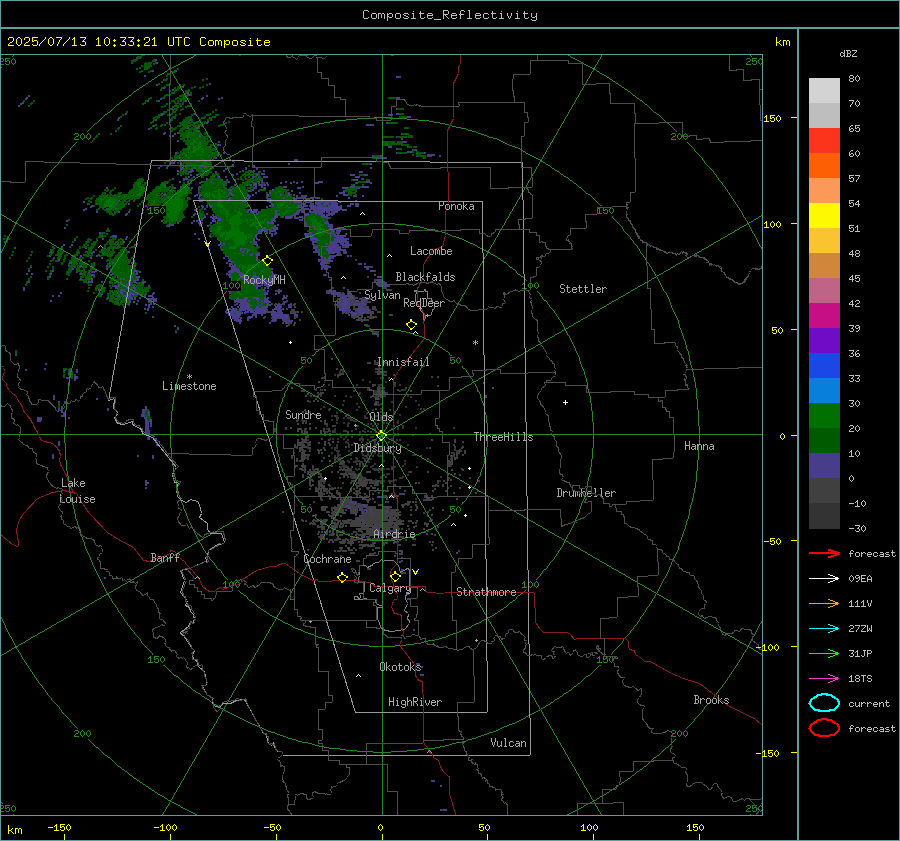Click the yellow diamond marker near Cochrane
This screenshot has height=841, width=900.
343,578
